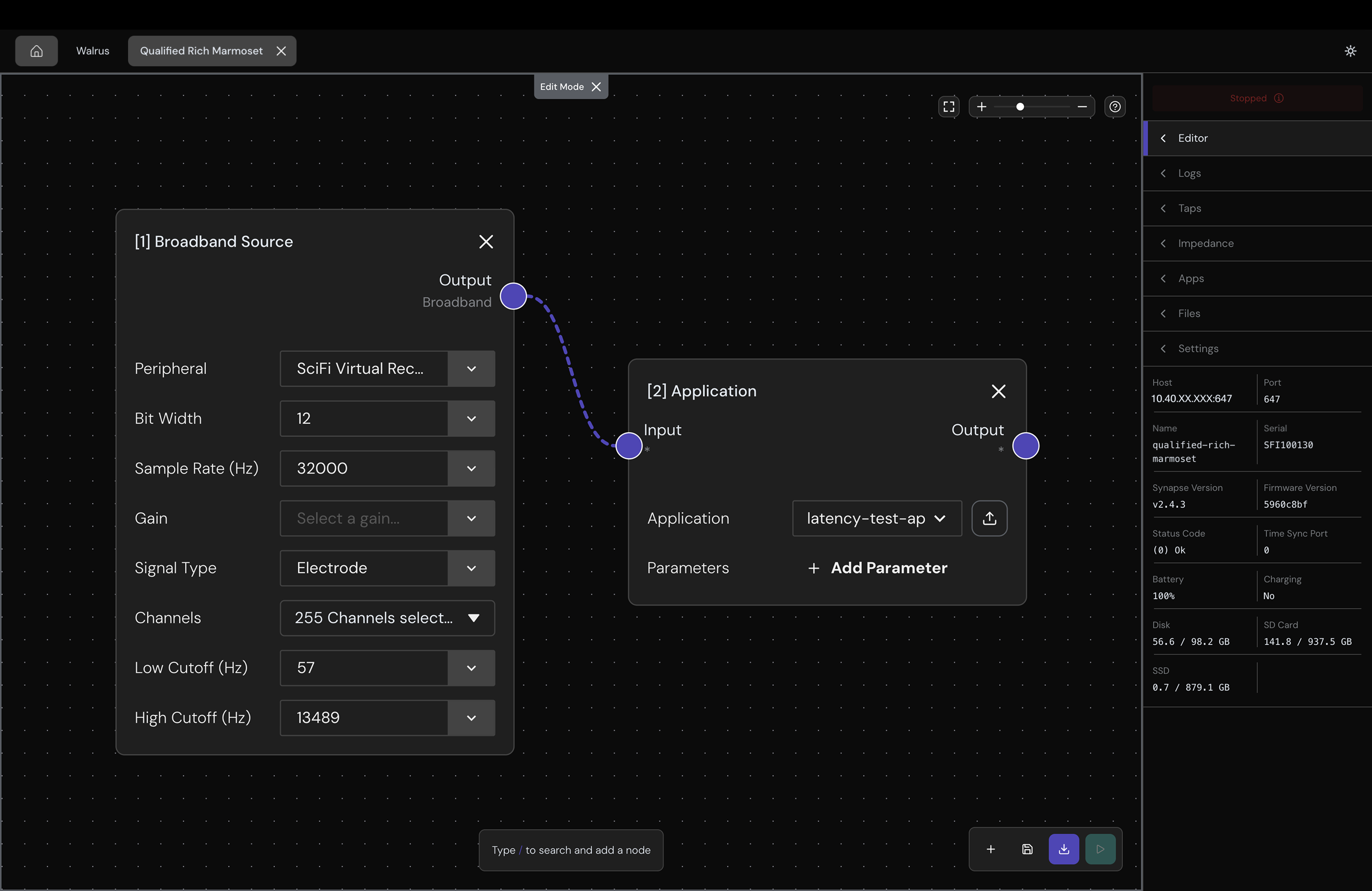1372x891 pixels.
Task: Start the device with play button
Action: click(x=1100, y=849)
